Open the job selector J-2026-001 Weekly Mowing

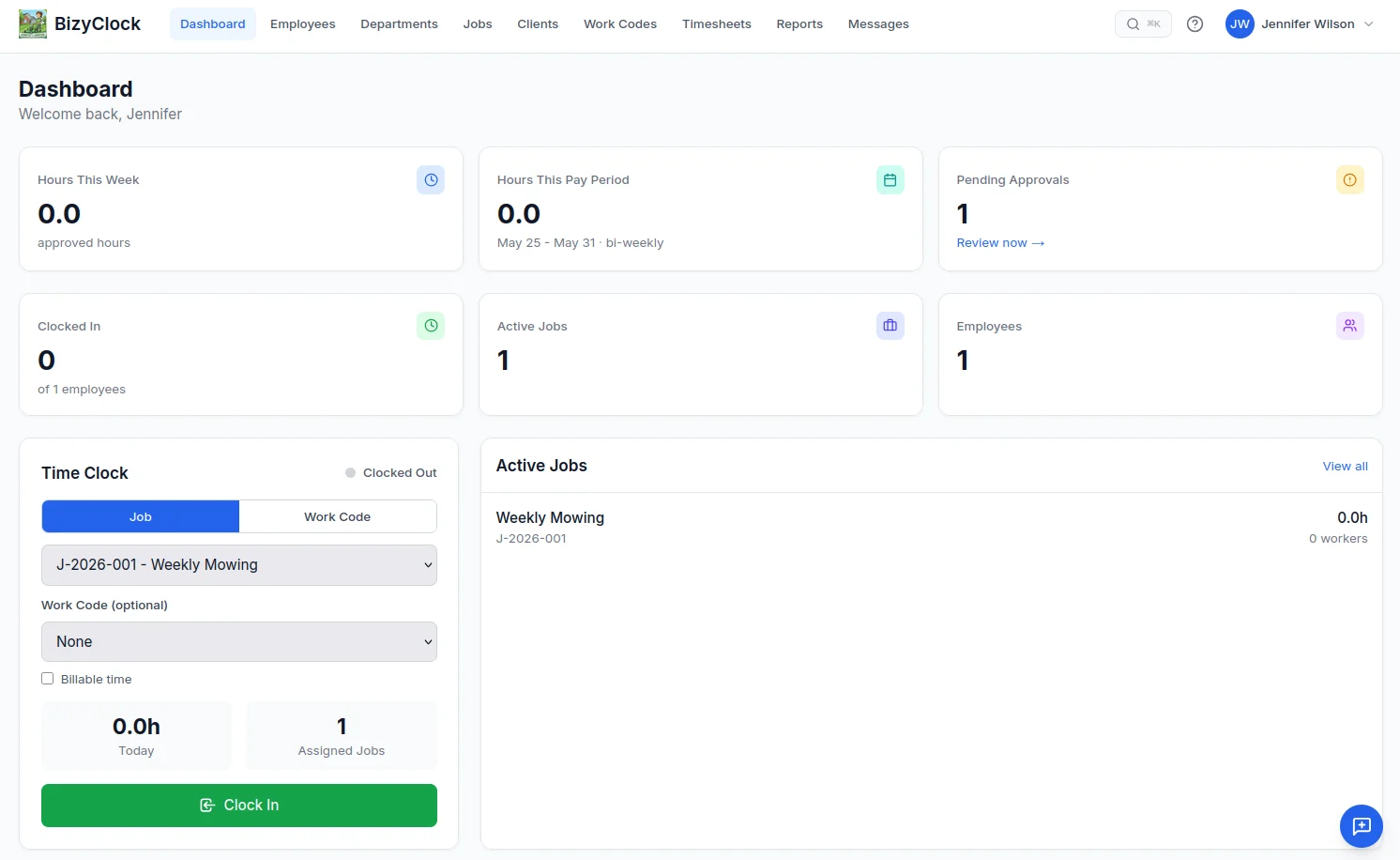[x=239, y=565]
